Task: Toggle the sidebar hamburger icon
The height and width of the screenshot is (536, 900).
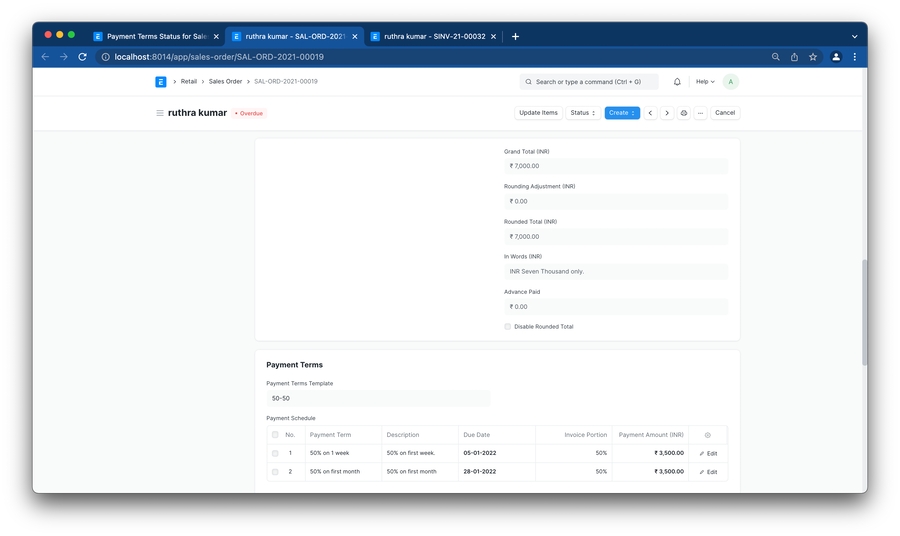Action: point(159,113)
